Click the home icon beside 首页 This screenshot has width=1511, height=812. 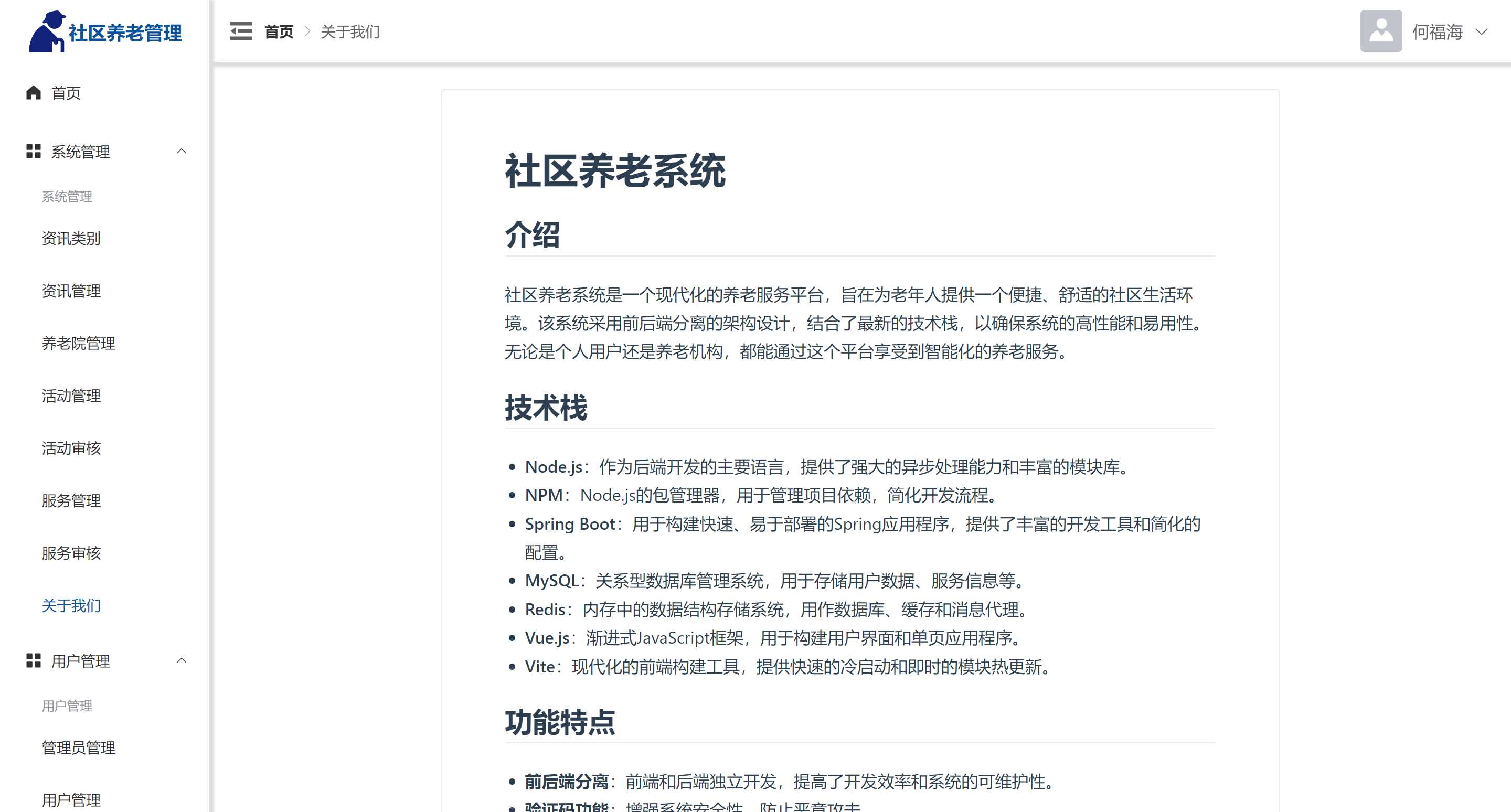pyautogui.click(x=34, y=93)
